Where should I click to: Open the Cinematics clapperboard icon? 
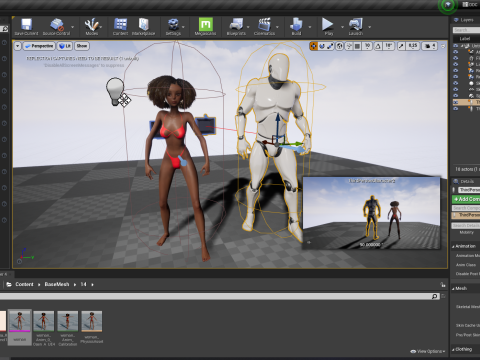point(264,27)
